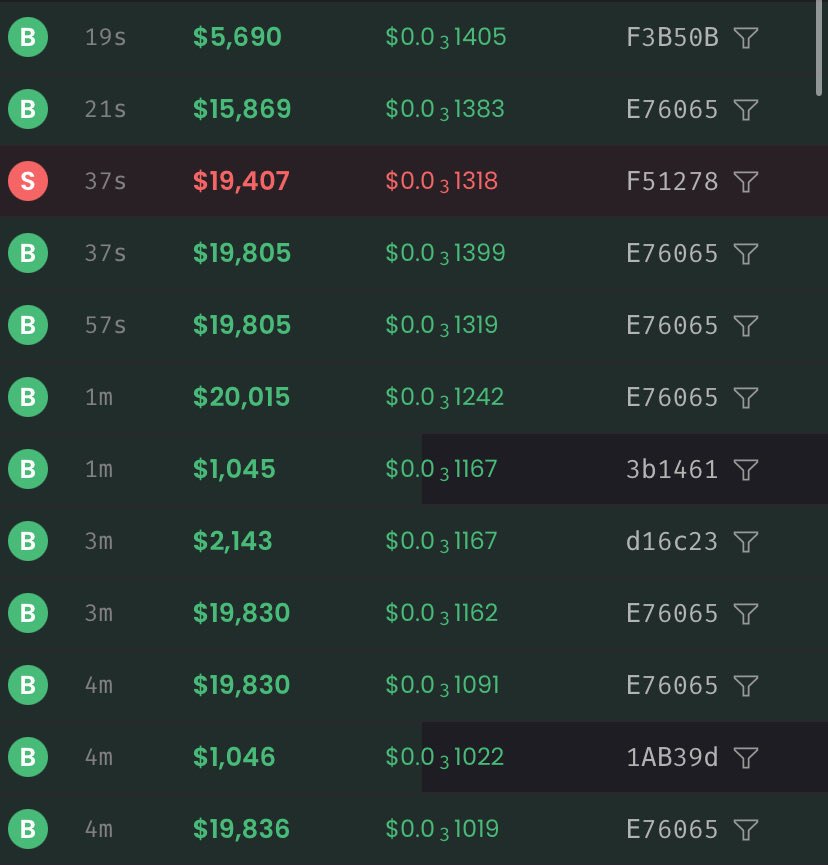
Task: Select the price $0.0₃1022
Action: point(445,757)
